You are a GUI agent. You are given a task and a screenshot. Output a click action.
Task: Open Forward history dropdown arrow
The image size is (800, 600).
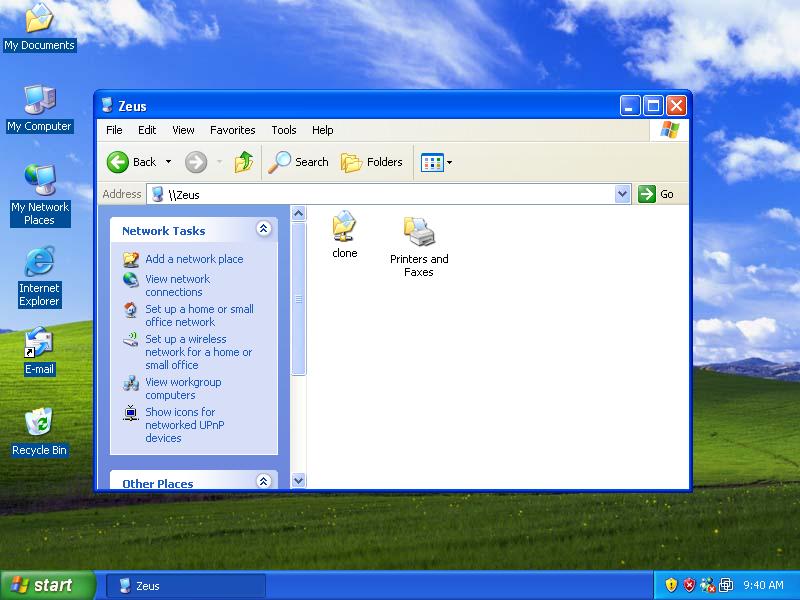pyautogui.click(x=219, y=162)
